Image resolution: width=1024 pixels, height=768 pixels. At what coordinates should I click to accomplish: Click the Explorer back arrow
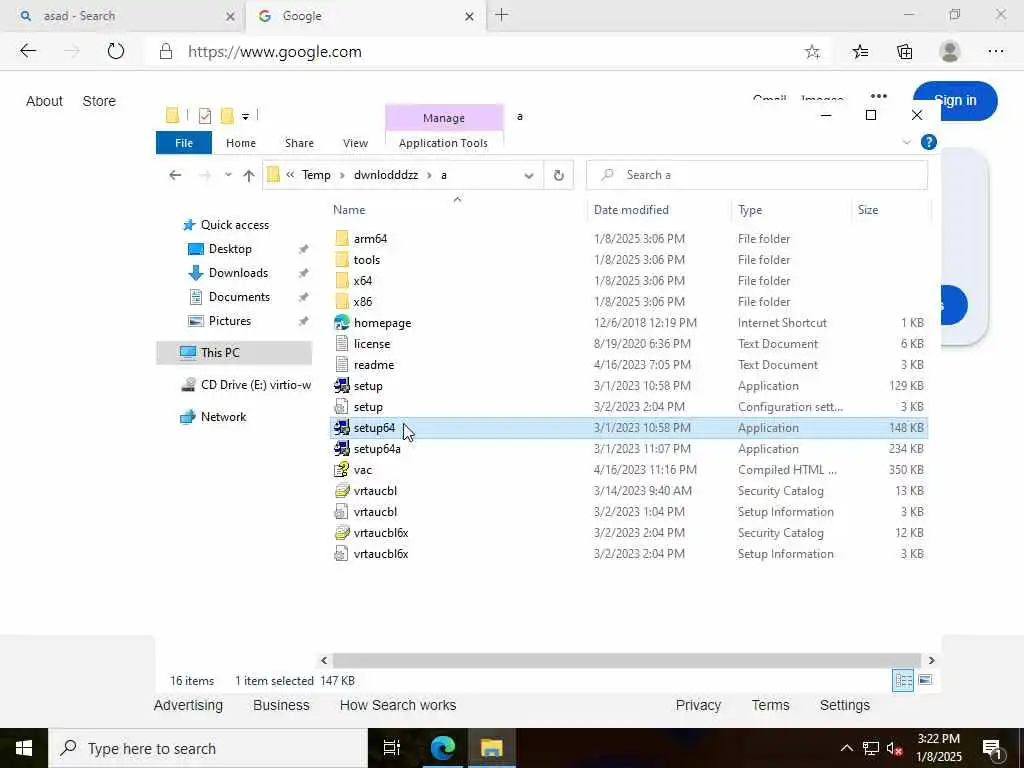175,175
